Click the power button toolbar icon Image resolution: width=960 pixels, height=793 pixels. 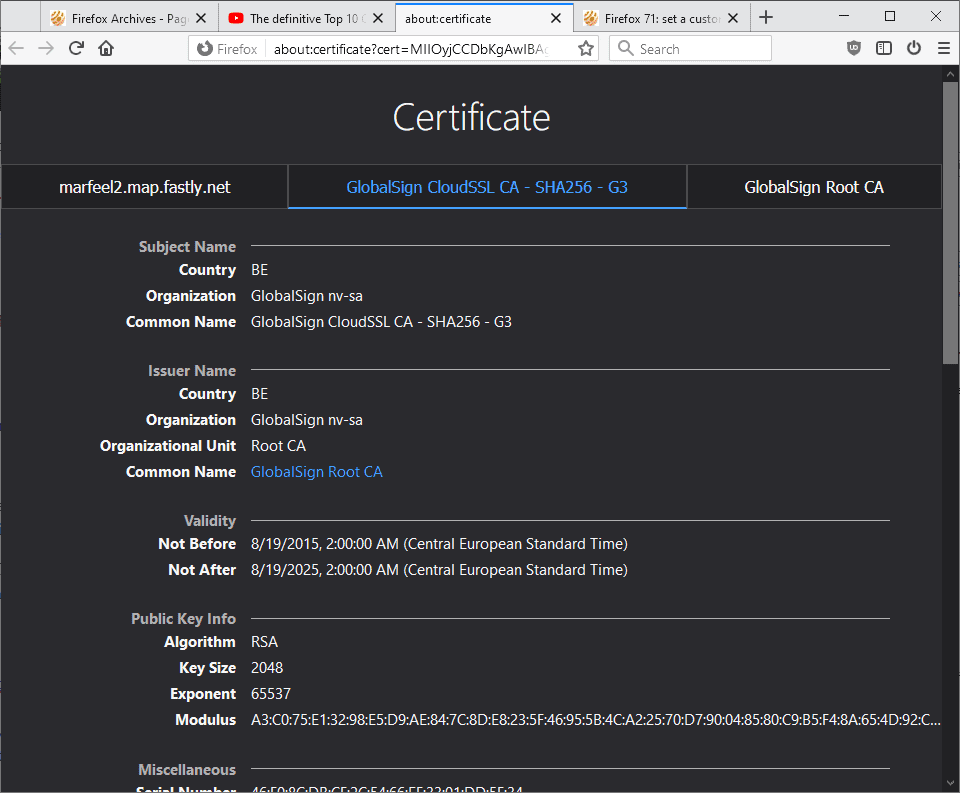pos(913,48)
